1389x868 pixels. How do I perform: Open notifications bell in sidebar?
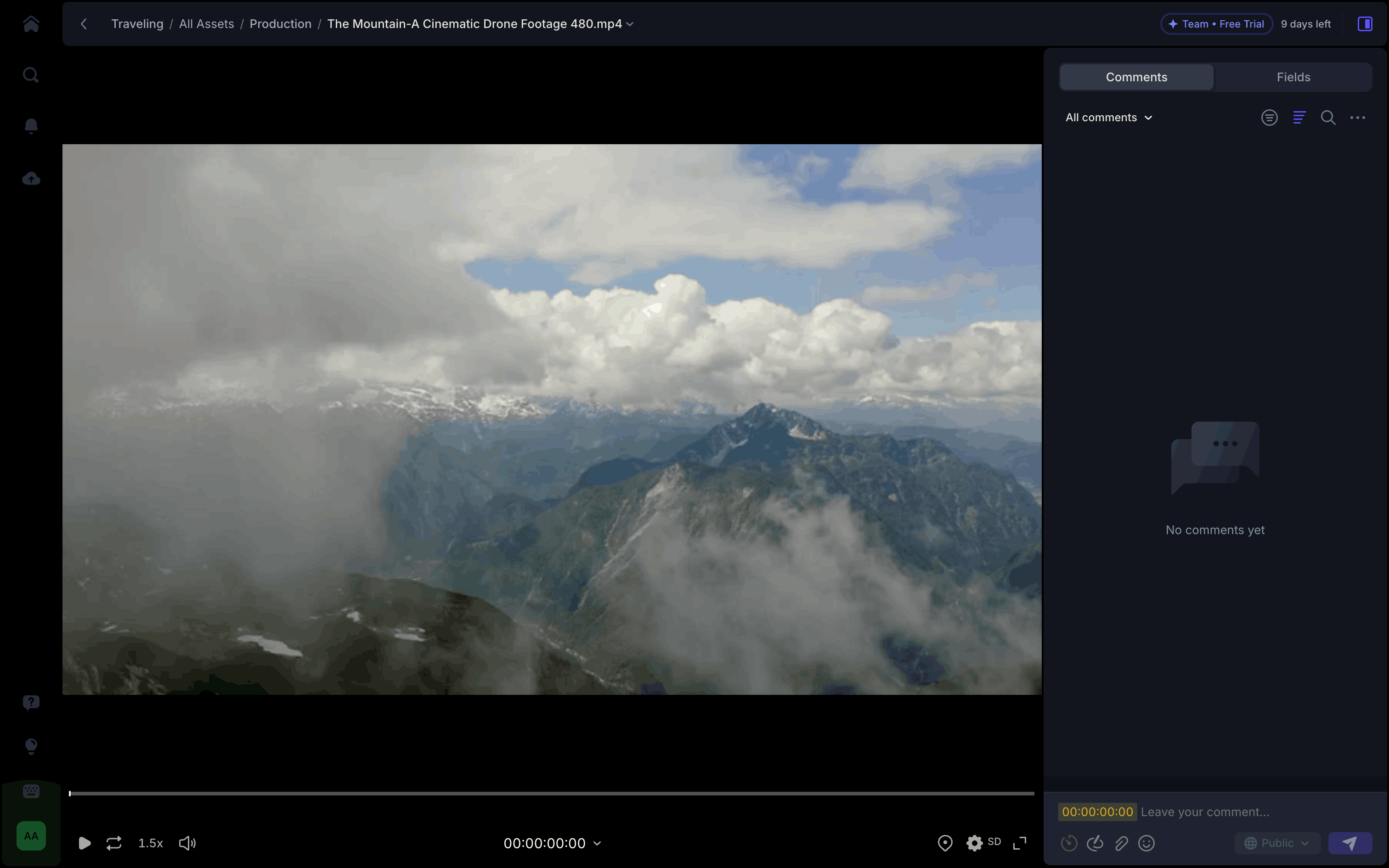(x=31, y=126)
